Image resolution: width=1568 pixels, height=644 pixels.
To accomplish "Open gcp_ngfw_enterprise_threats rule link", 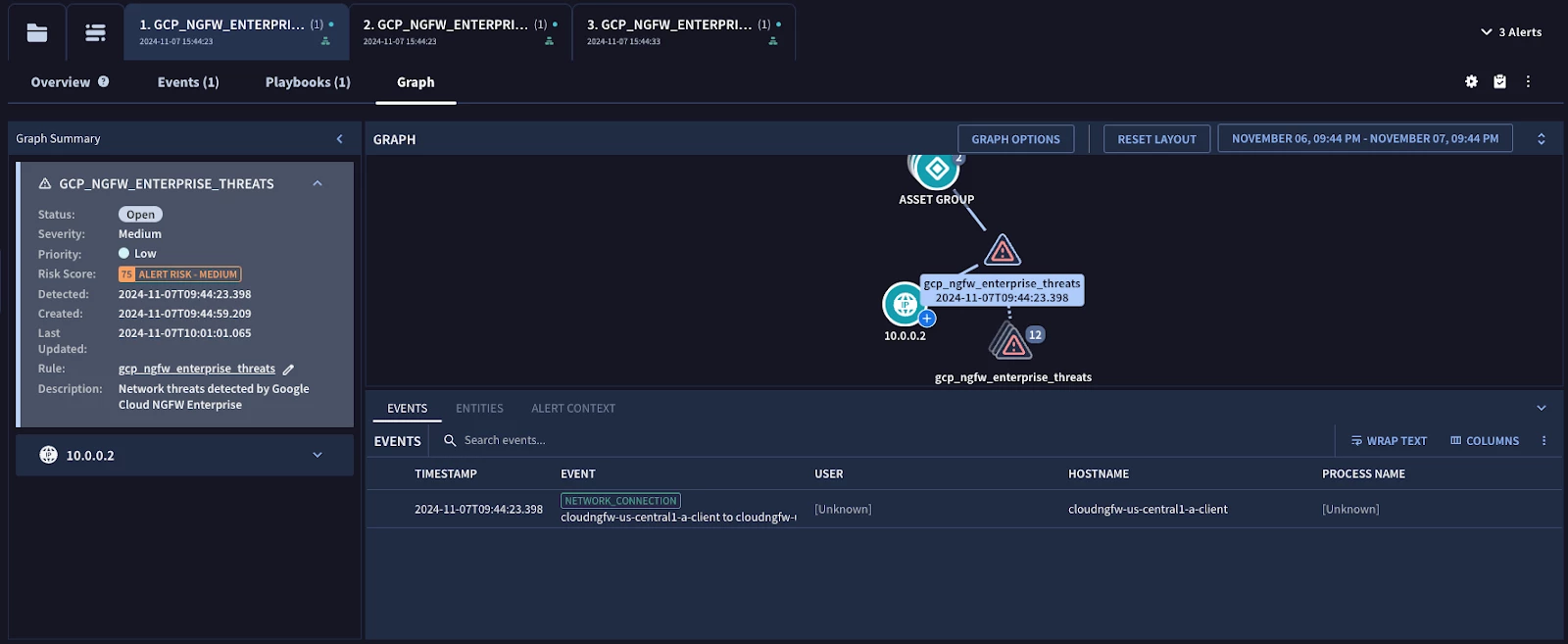I will pyautogui.click(x=197, y=369).
